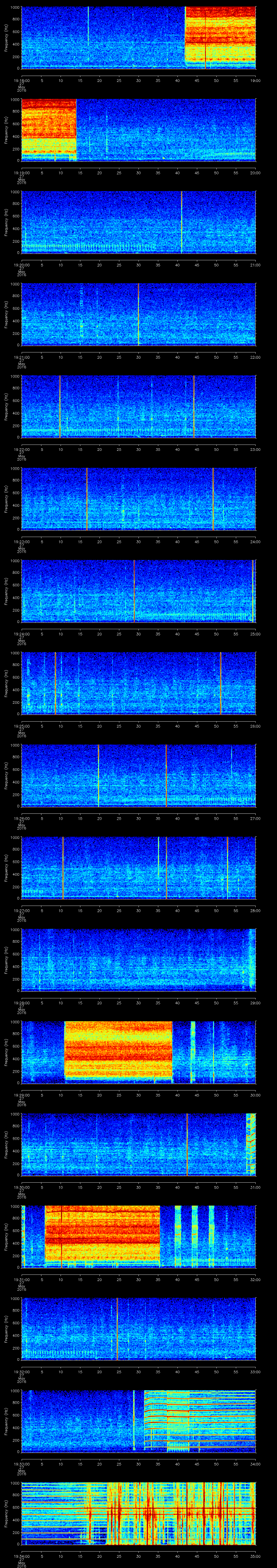The image size is (277, 1568).
Task: Open the 19:27:00 minute spectrogram
Action: (x=138, y=868)
